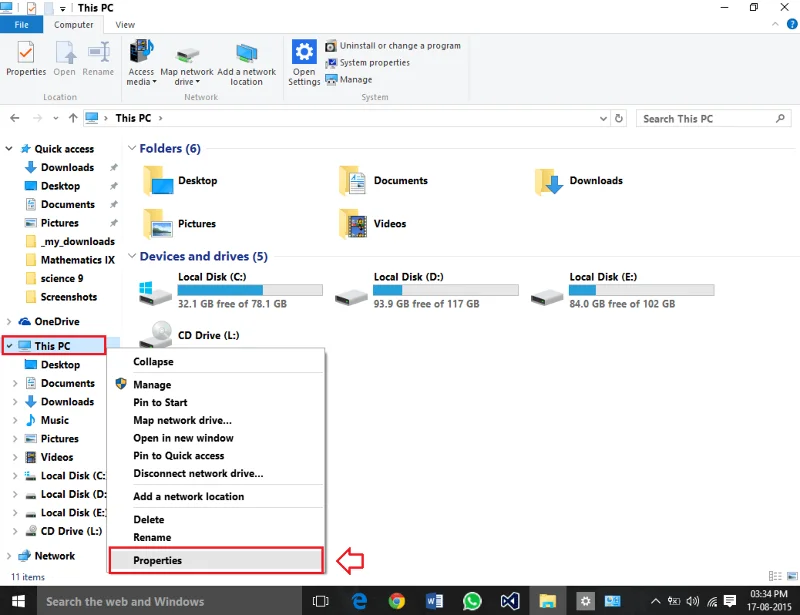
Task: Open the address bar history dropdown
Action: pos(603,118)
